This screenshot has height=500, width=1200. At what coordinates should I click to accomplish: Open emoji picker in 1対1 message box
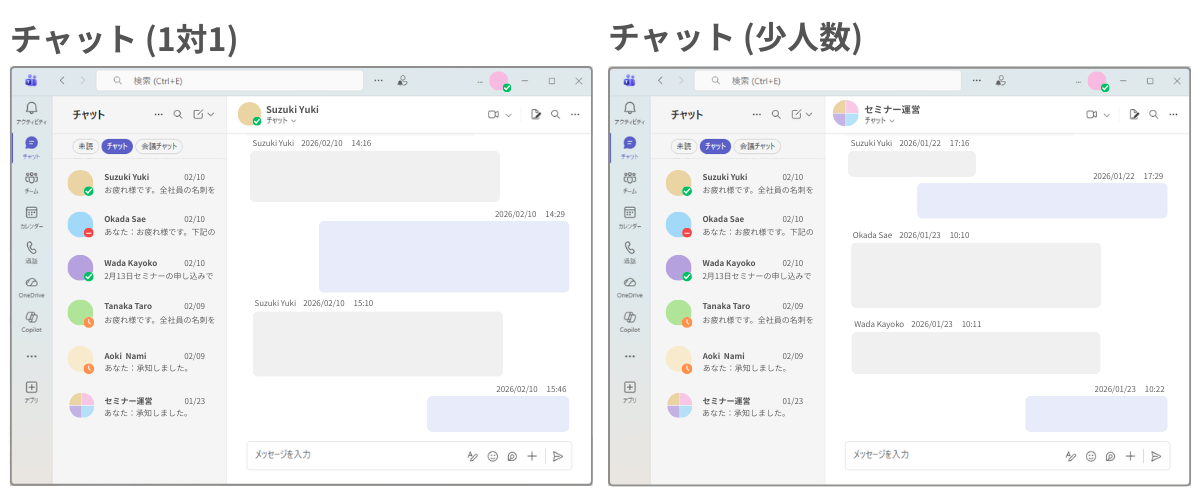tap(493, 456)
